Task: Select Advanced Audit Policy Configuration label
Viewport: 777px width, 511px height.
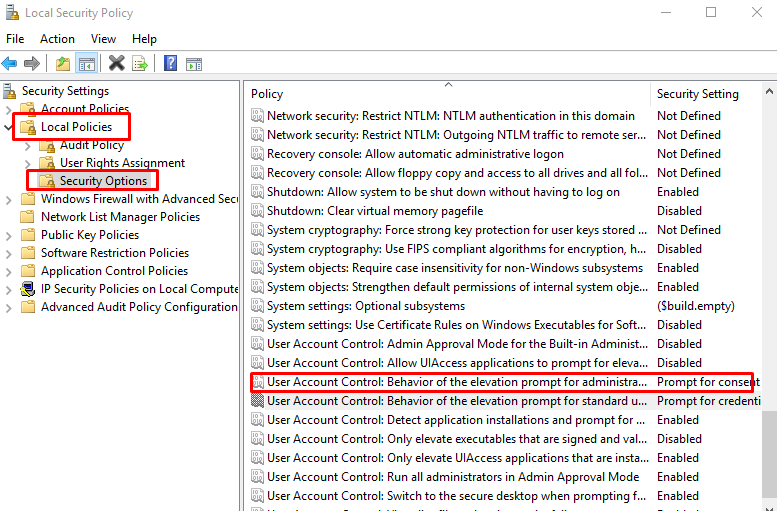Action: 139,307
